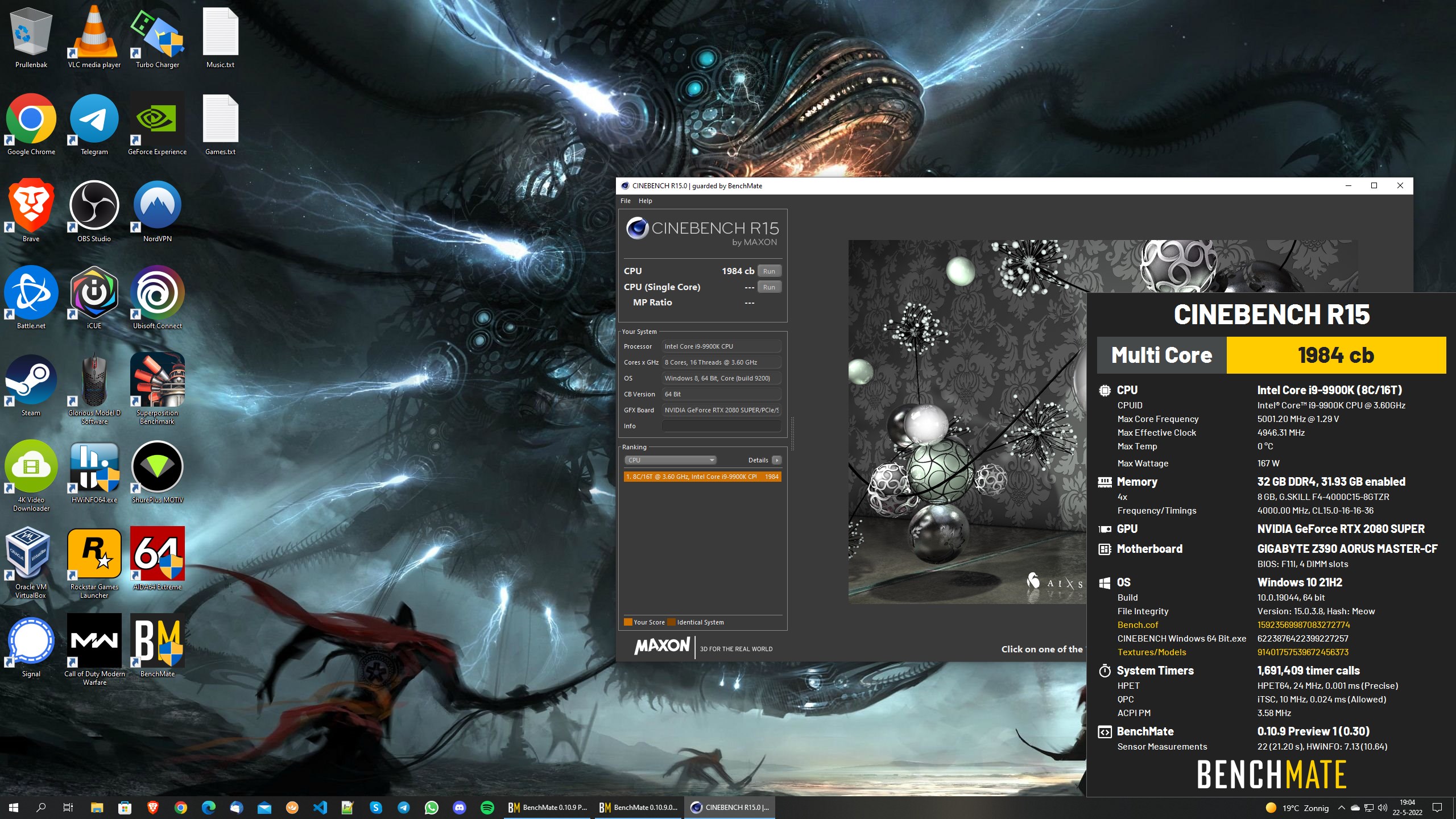
Task: Click the OS Windows icon in BenchMate panel
Action: [1105, 582]
